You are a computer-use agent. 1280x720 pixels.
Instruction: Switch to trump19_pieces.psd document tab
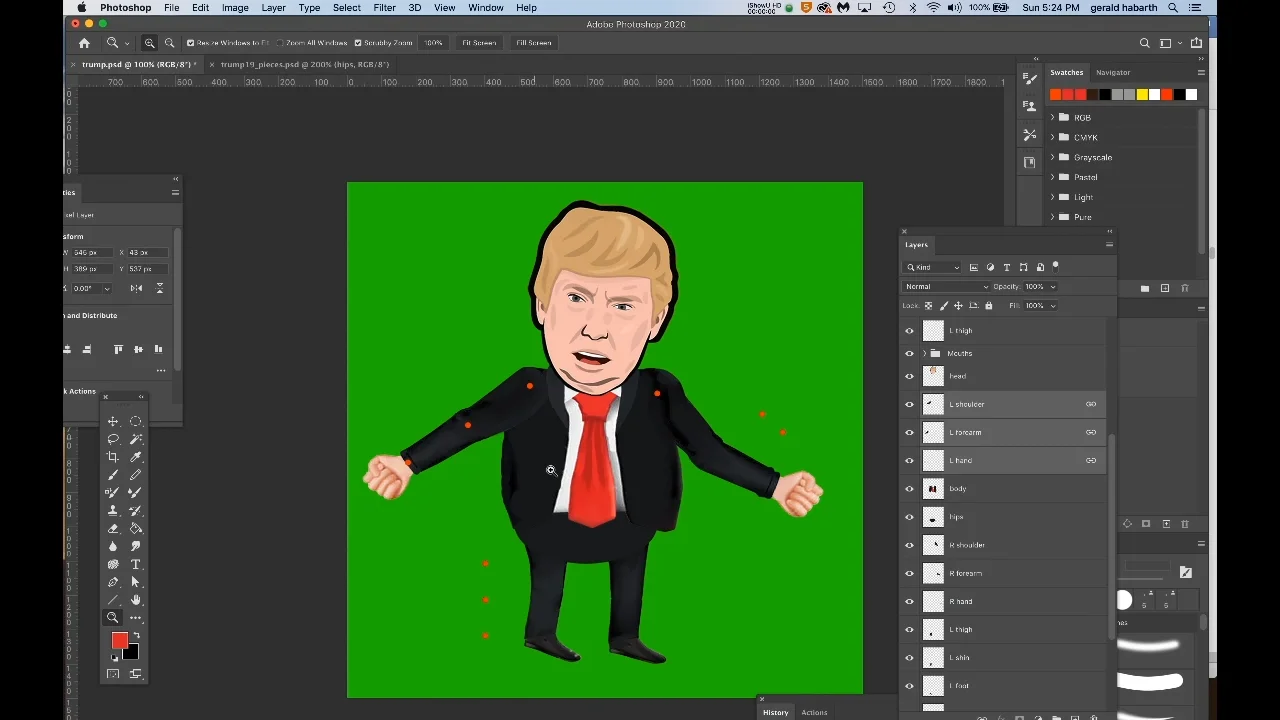pyautogui.click(x=304, y=64)
